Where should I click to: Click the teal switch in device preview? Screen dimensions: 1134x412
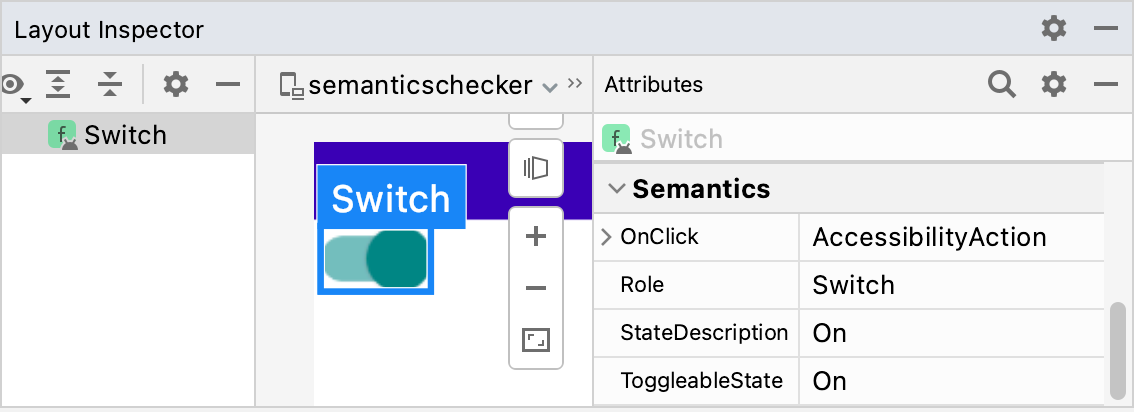376,260
